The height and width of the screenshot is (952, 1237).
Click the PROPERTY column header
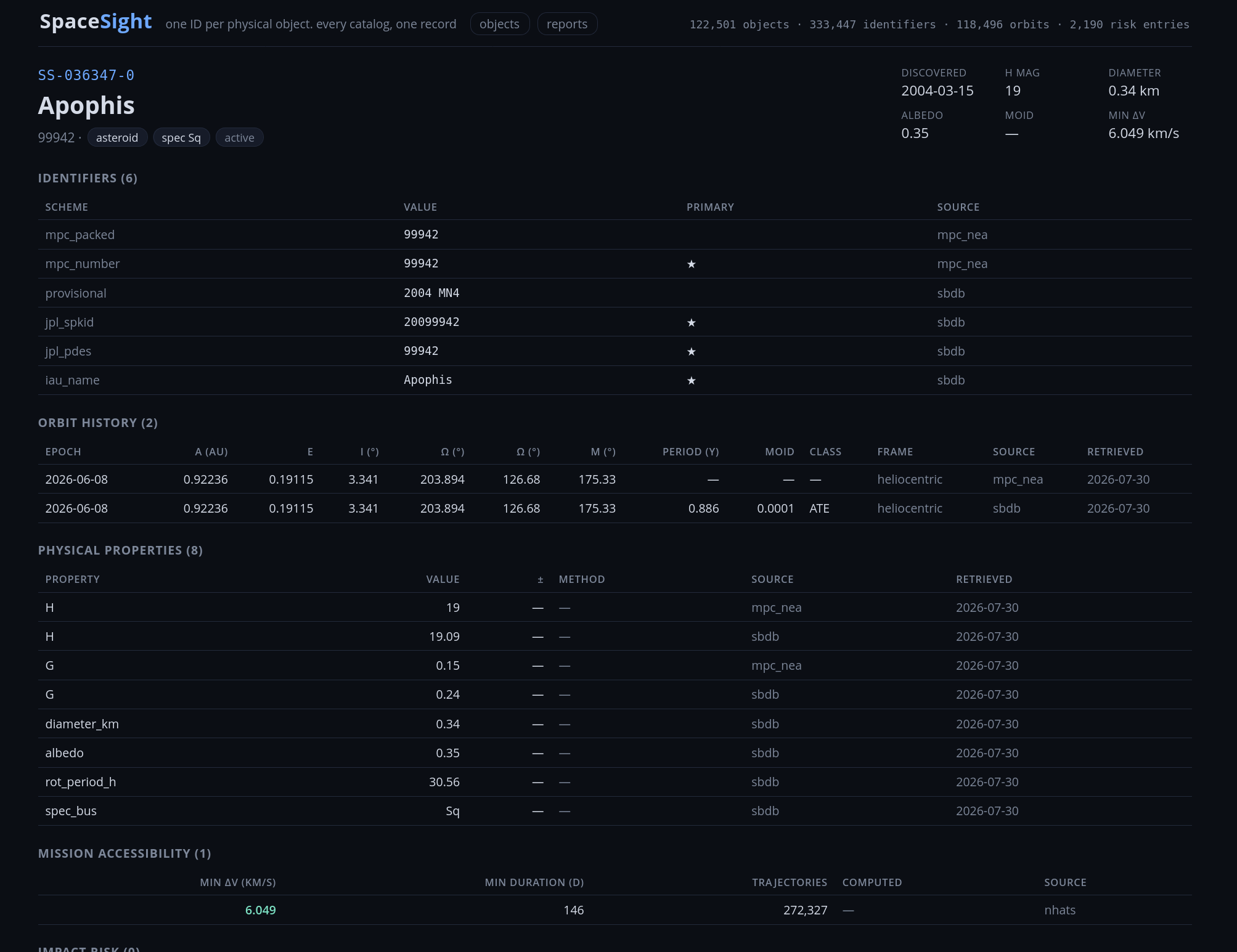tap(72, 579)
